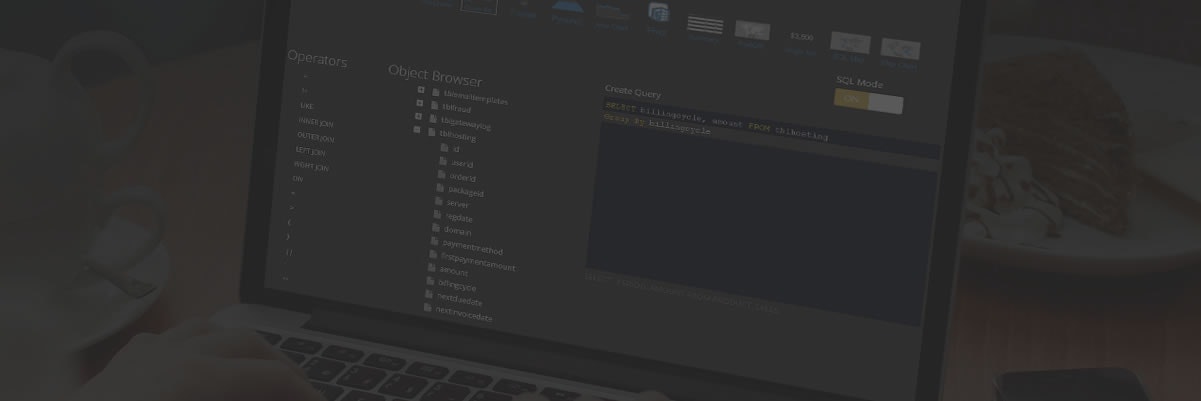Viewport: 1201px width, 401px height.
Task: Expand the tblfraud table node
Action: tap(420, 102)
